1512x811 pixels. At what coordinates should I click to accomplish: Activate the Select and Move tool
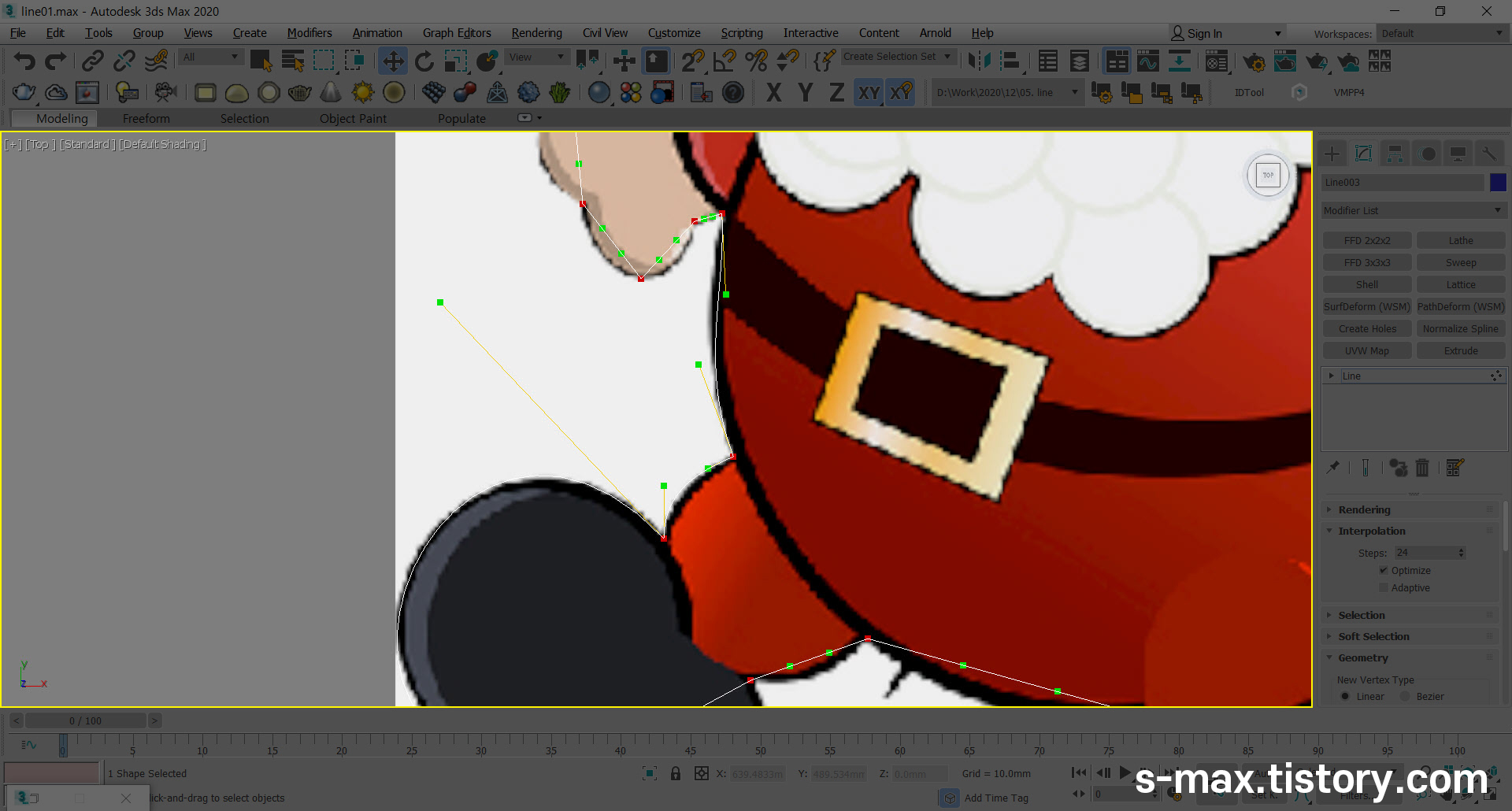(x=392, y=61)
